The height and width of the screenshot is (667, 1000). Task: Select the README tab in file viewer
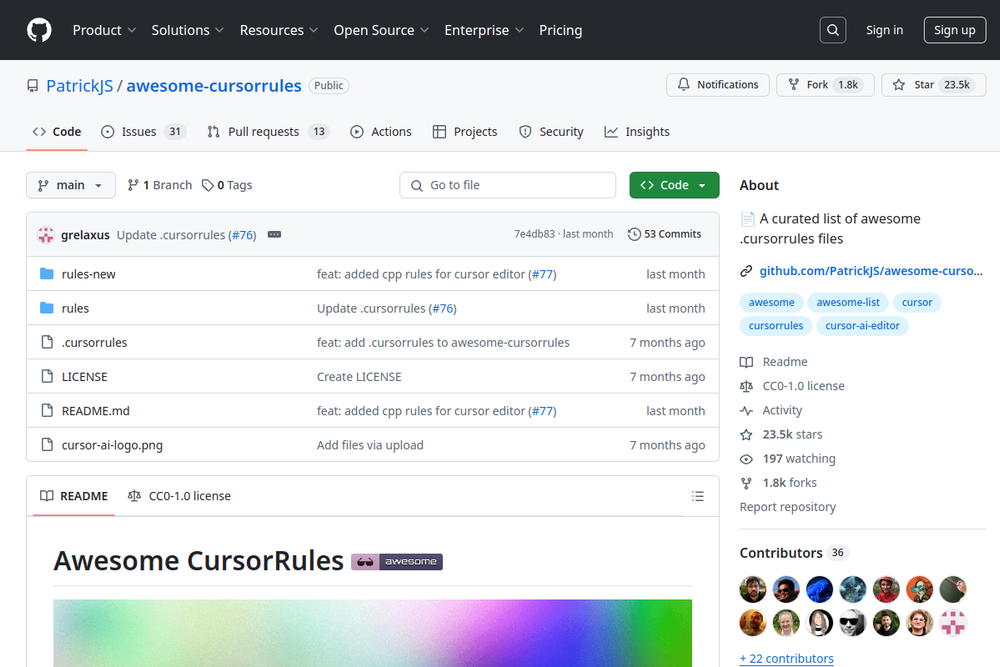coord(74,496)
